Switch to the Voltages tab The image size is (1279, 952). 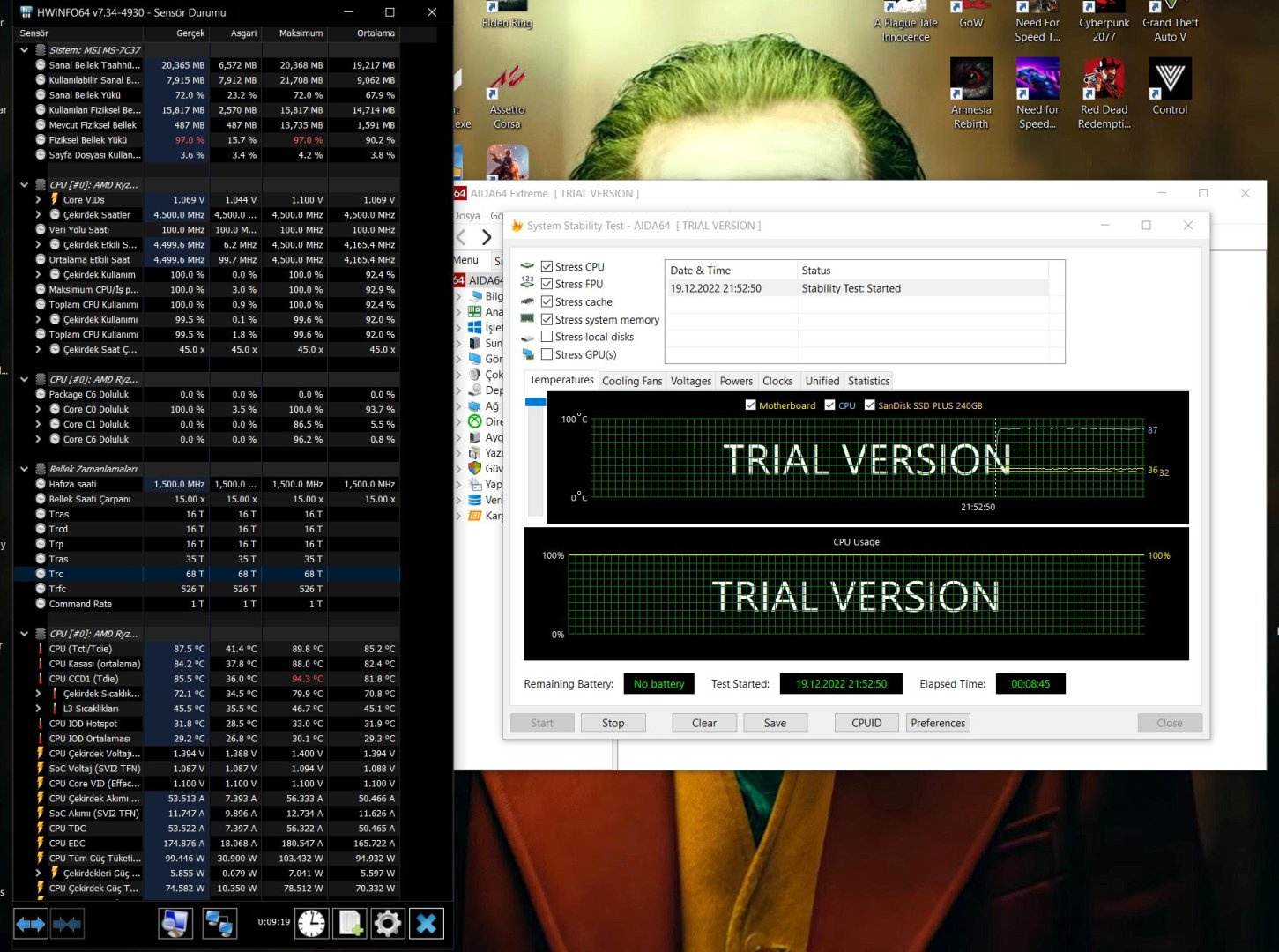[x=691, y=381]
